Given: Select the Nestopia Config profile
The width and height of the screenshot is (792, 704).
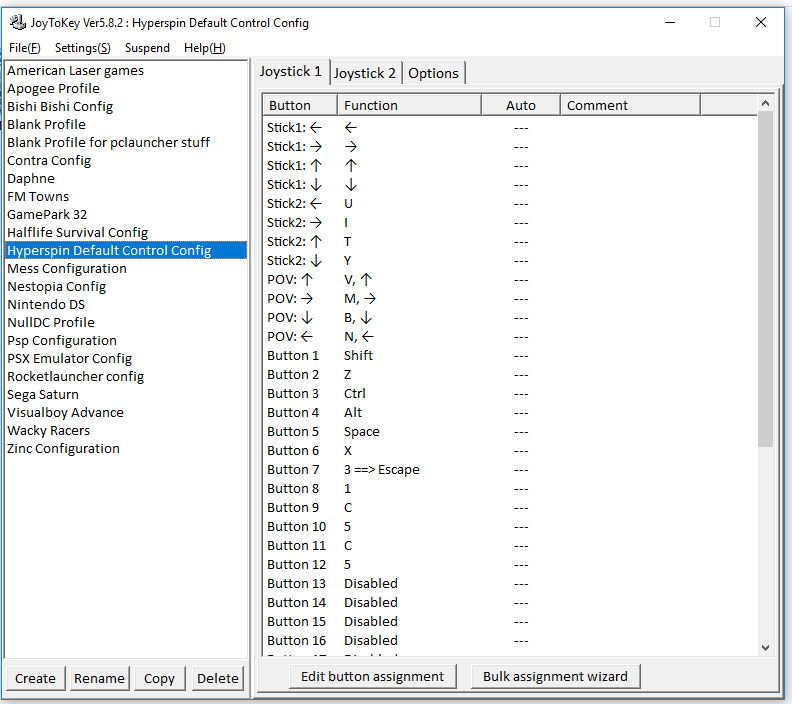Looking at the screenshot, I should pyautogui.click(x=126, y=287).
